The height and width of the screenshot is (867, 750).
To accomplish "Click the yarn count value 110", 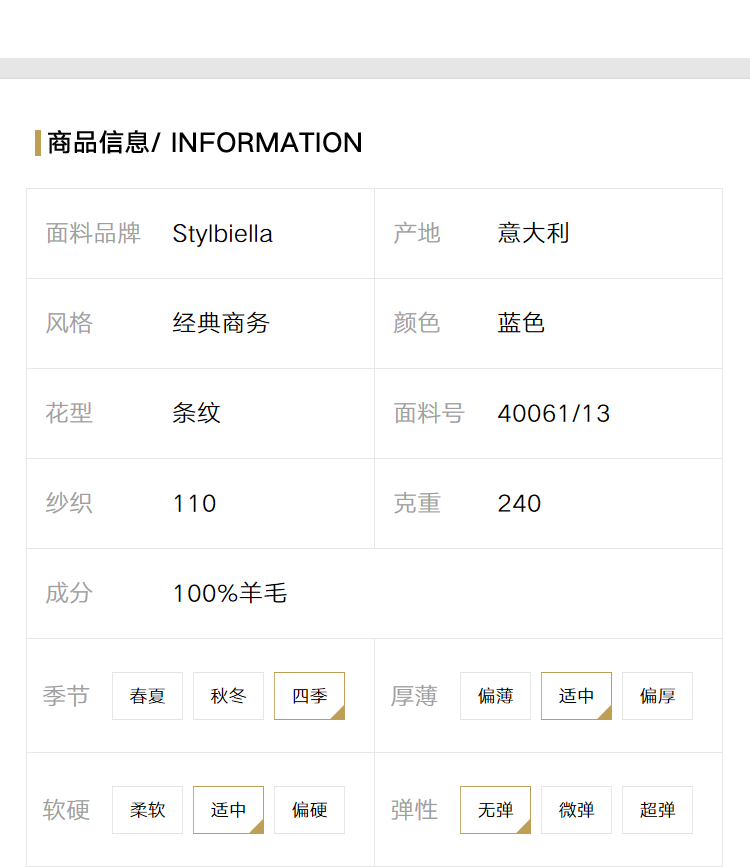I will 195,503.
